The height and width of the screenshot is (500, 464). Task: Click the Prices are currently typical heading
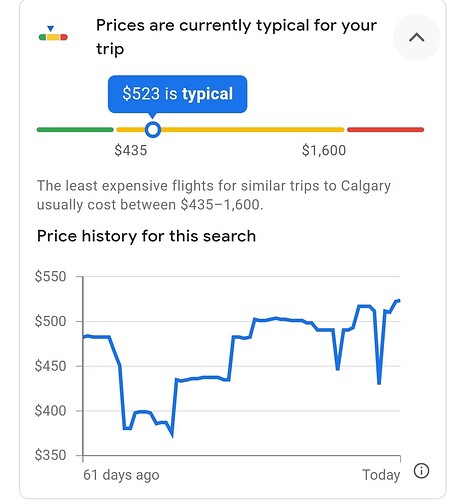pyautogui.click(x=237, y=37)
